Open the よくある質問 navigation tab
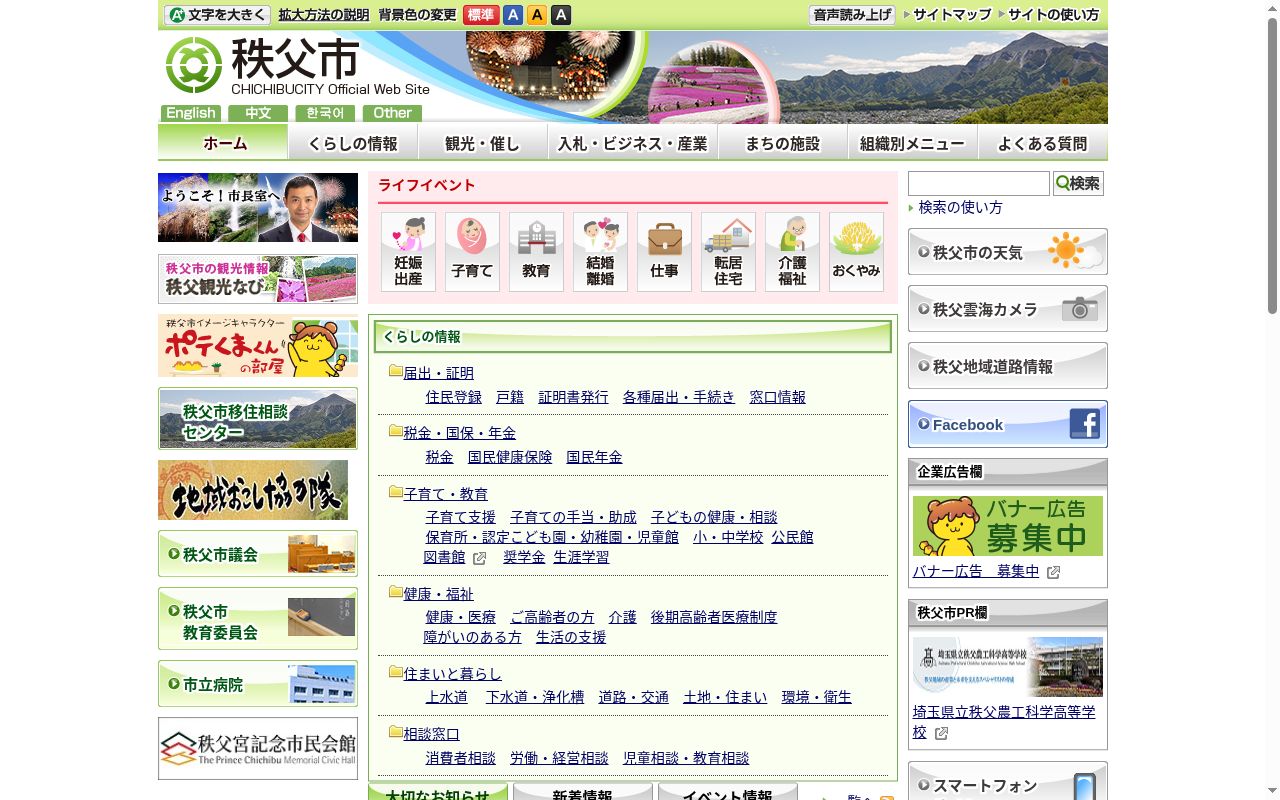This screenshot has width=1280, height=800. pyautogui.click(x=1043, y=142)
